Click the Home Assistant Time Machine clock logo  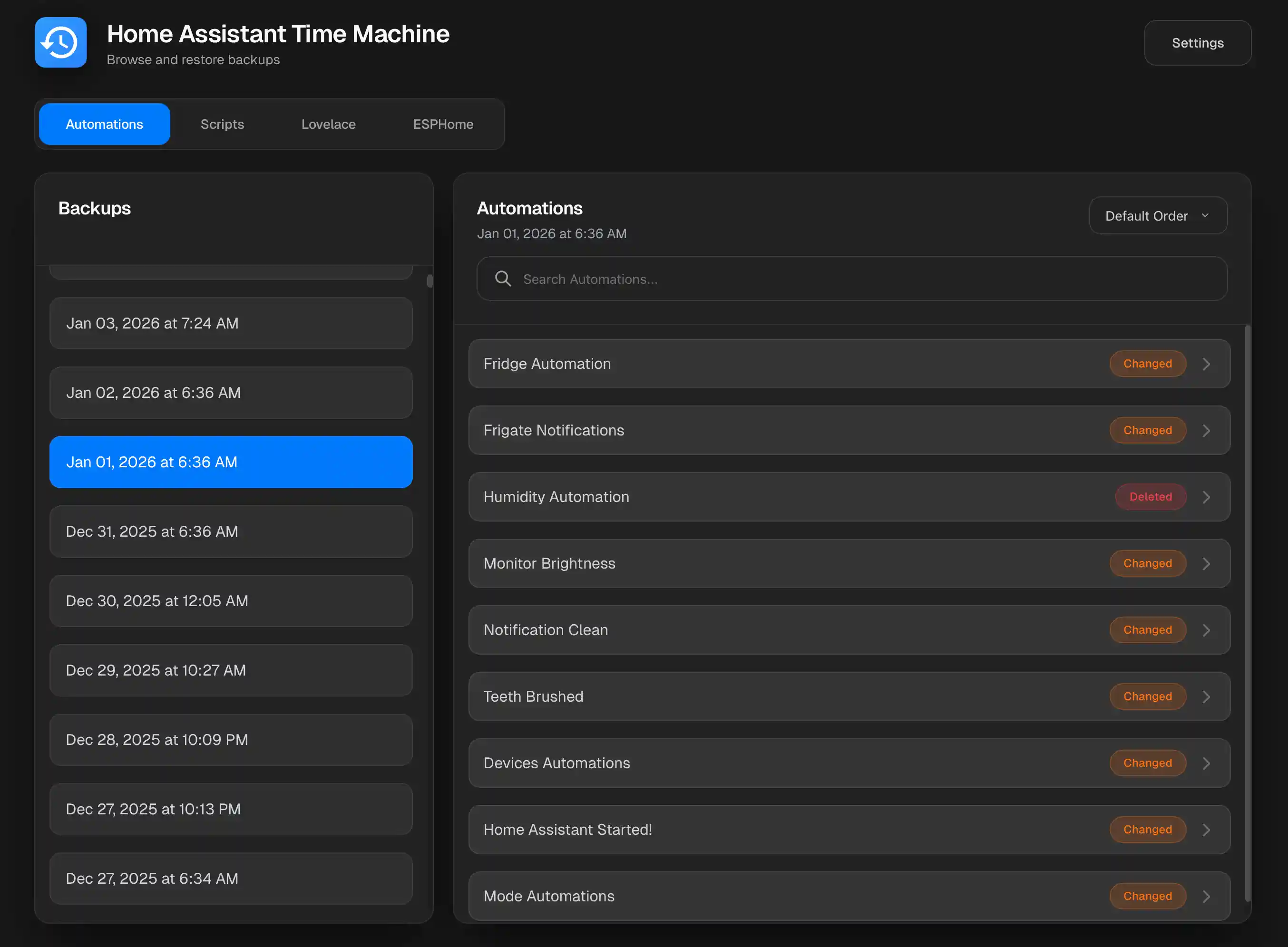60,42
